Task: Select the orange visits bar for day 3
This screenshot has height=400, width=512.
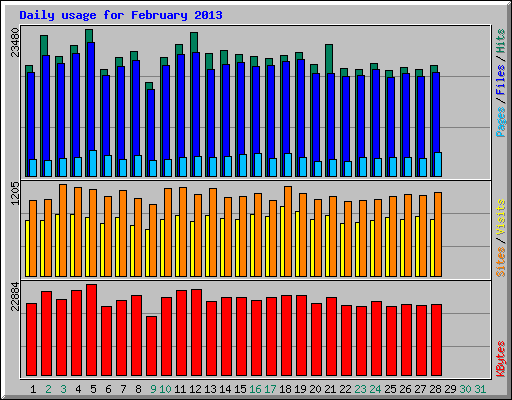Action: (63, 230)
